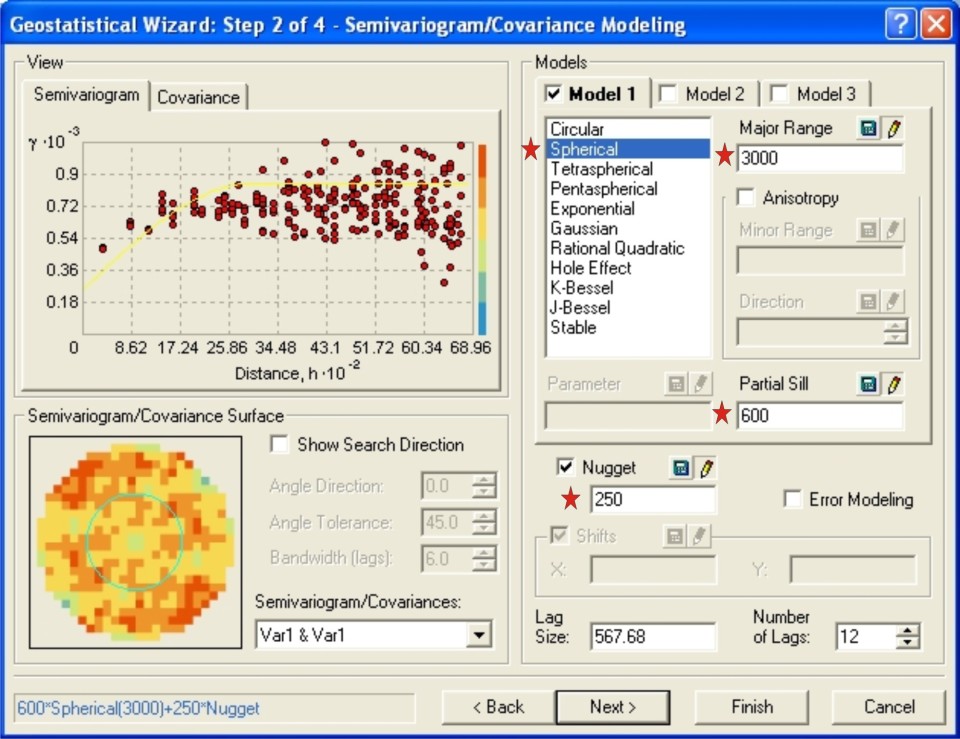Viewport: 960px width, 739px height.
Task: Select J-Bessel model type
Action: 628,307
